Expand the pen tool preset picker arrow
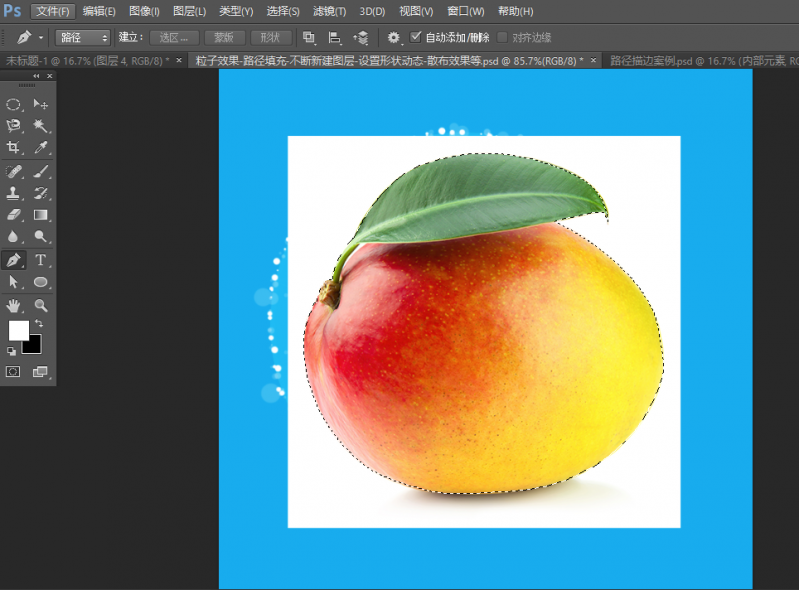 coord(41,37)
